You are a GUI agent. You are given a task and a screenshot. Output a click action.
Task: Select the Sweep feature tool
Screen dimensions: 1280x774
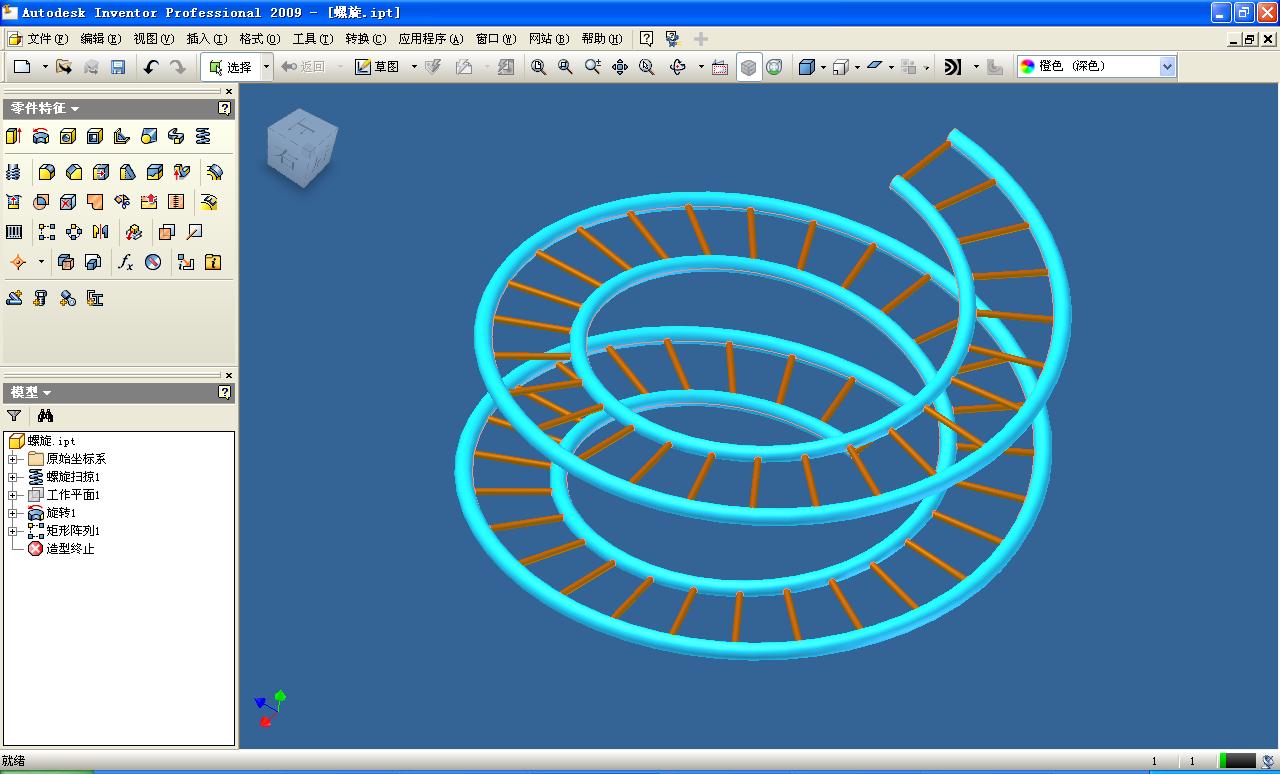(176, 136)
